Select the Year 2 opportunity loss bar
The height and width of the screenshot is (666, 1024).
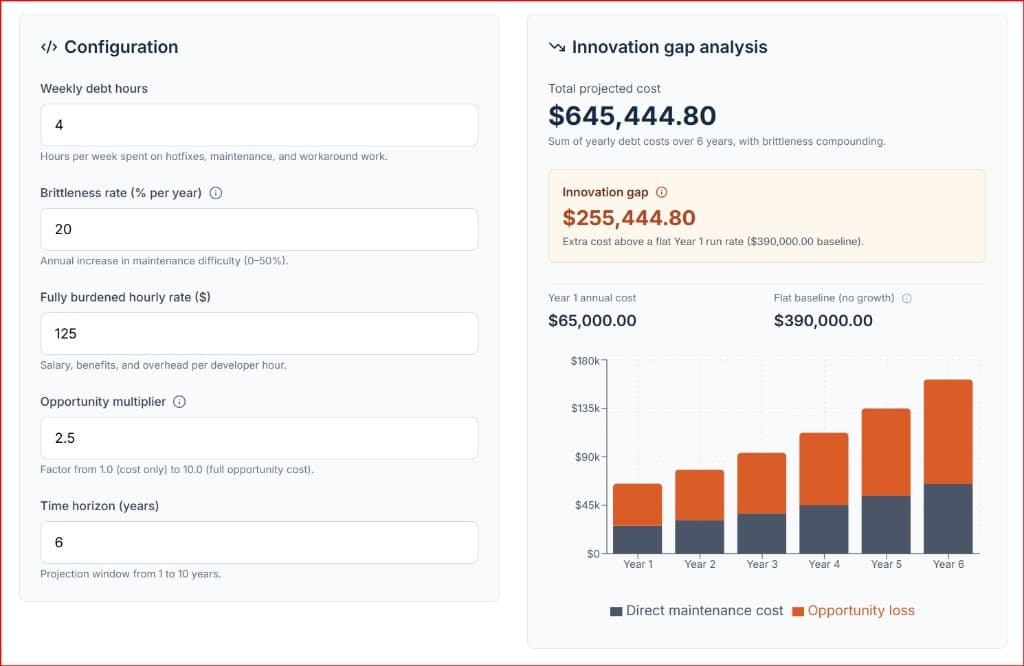(699, 495)
